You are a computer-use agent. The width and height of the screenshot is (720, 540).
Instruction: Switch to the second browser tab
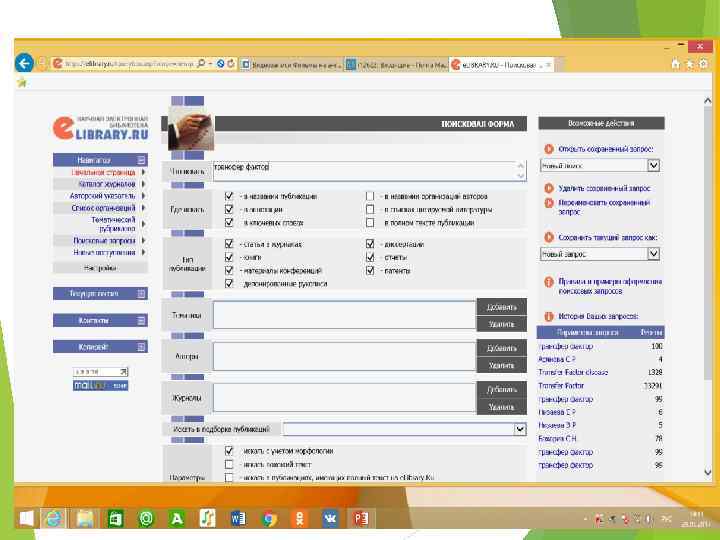(x=396, y=65)
